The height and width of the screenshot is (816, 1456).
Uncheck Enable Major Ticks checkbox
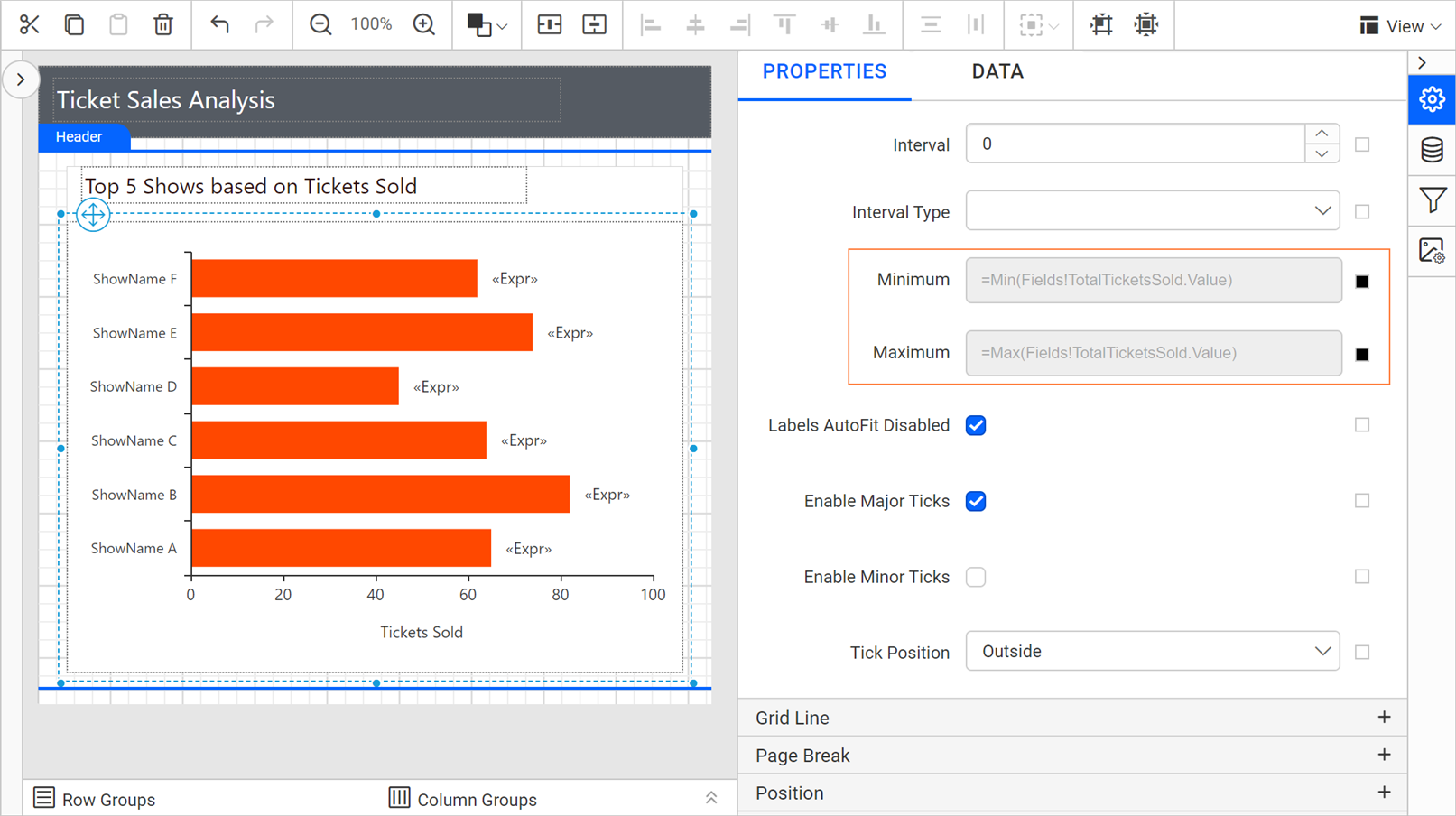(976, 501)
